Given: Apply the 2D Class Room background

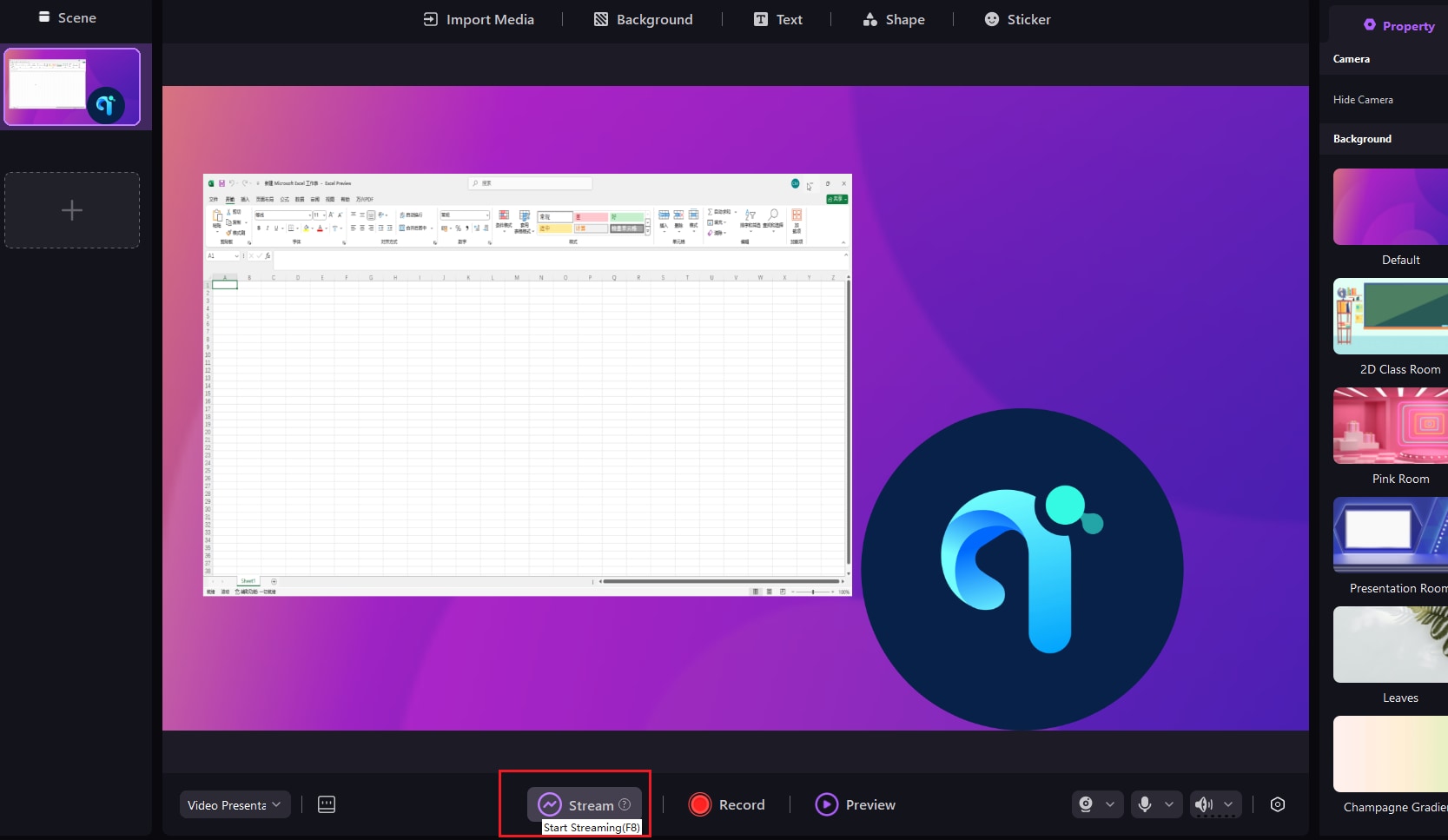Looking at the screenshot, I should tap(1391, 316).
